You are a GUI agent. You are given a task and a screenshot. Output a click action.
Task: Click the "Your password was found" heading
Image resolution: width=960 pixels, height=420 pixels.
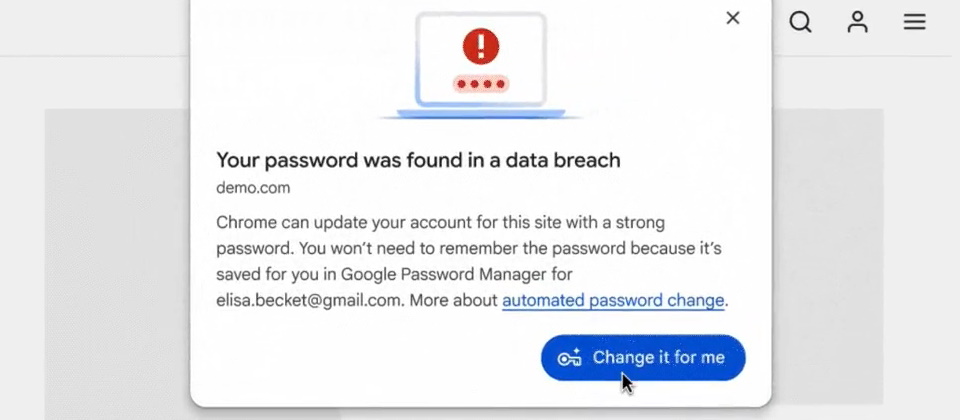point(418,160)
